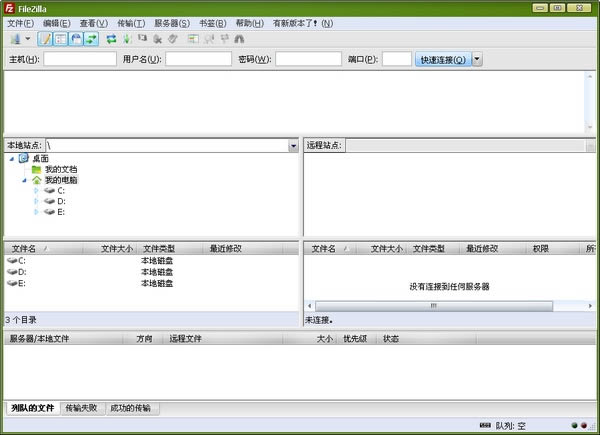
Task: Click the 远程站点 path field
Action: coord(466,146)
